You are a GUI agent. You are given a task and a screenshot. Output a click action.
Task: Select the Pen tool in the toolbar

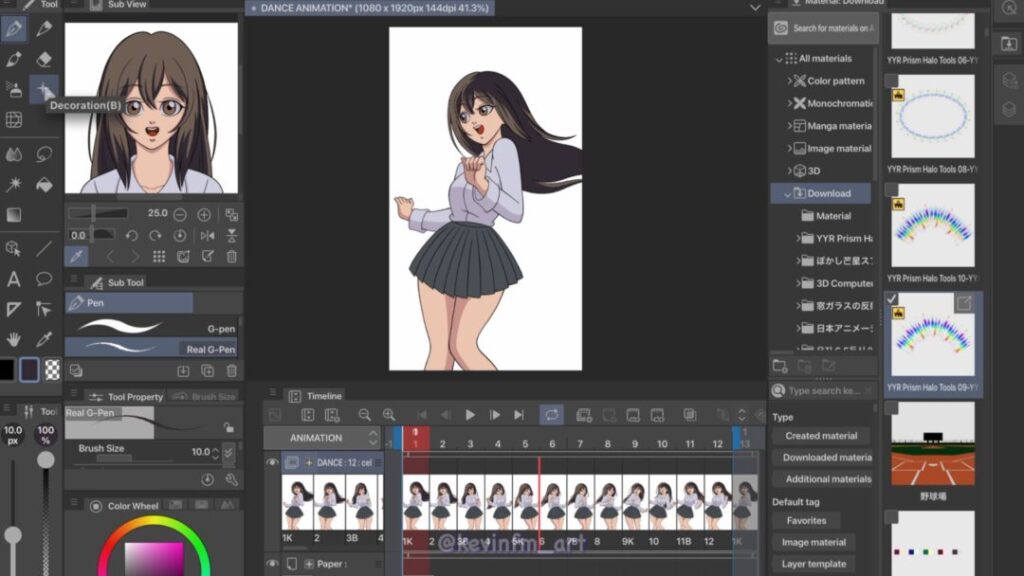[x=14, y=28]
